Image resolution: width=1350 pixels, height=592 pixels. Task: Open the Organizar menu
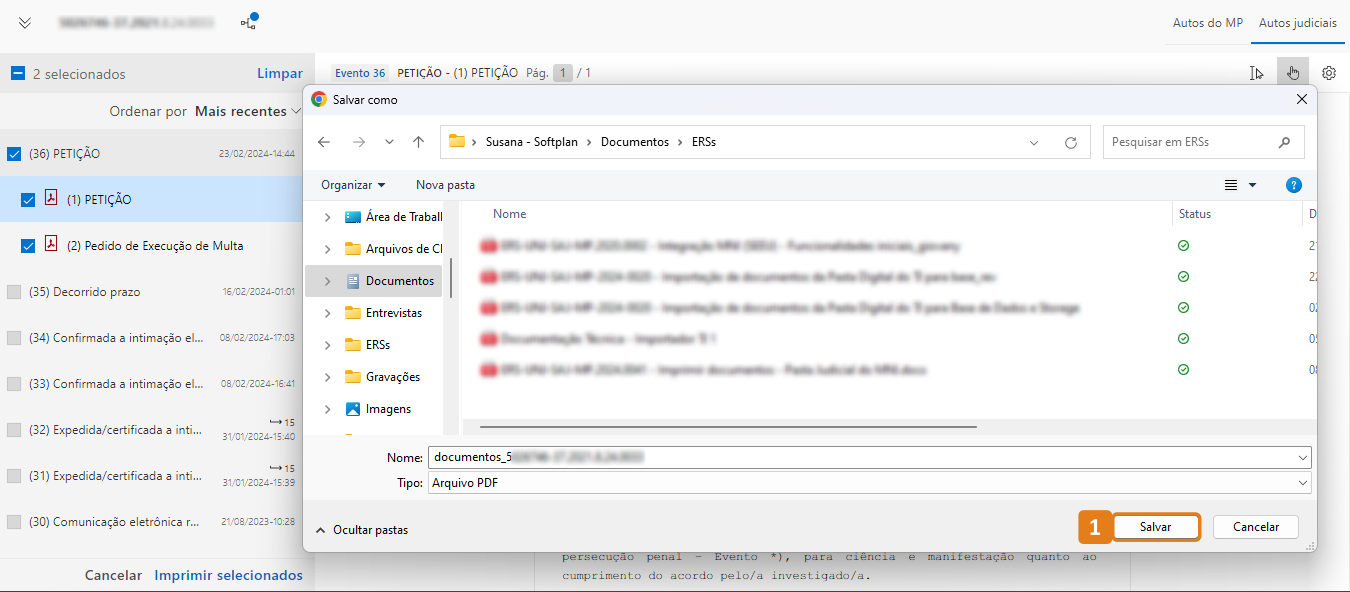[x=353, y=185]
